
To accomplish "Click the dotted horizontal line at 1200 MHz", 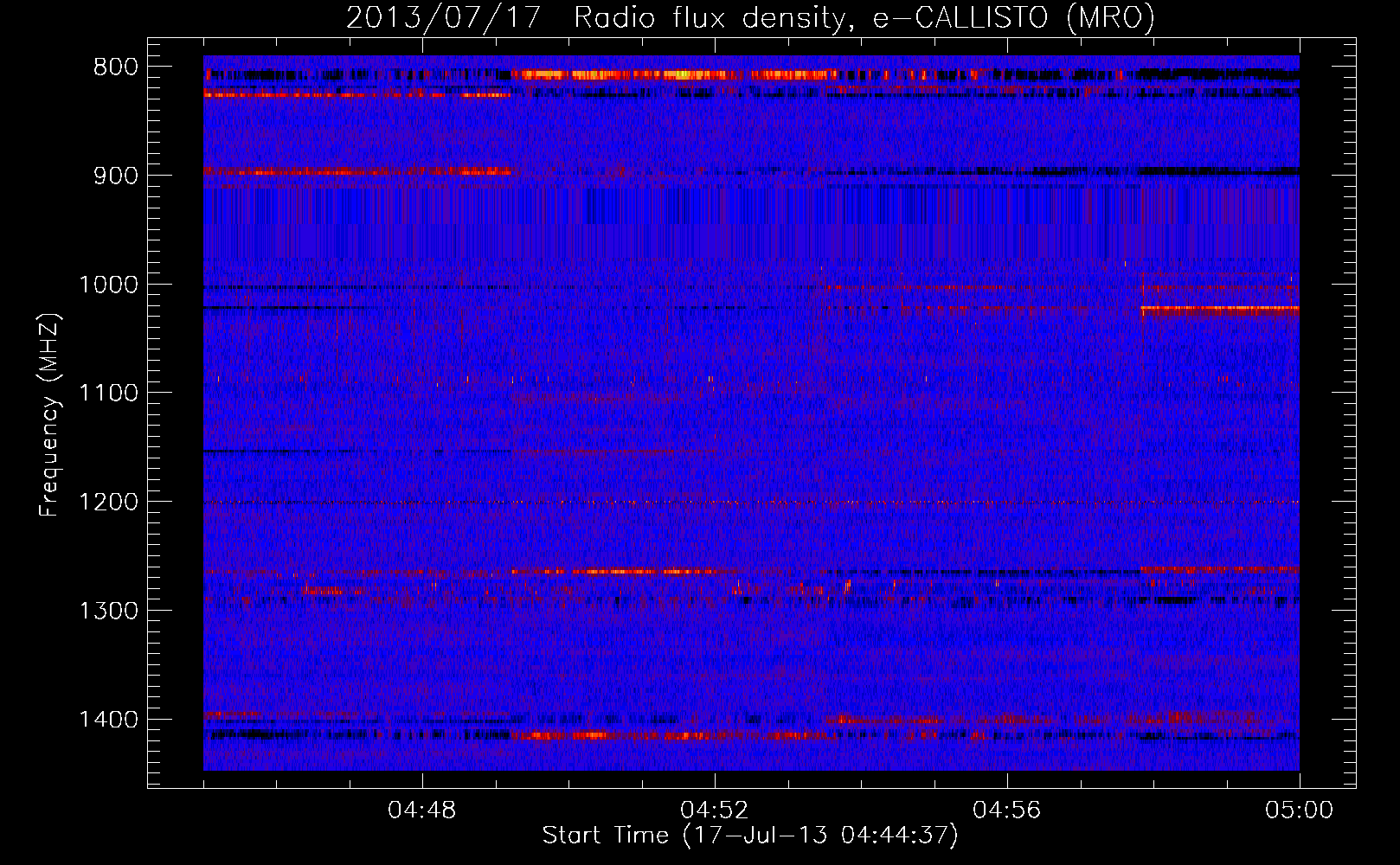I will (x=751, y=502).
